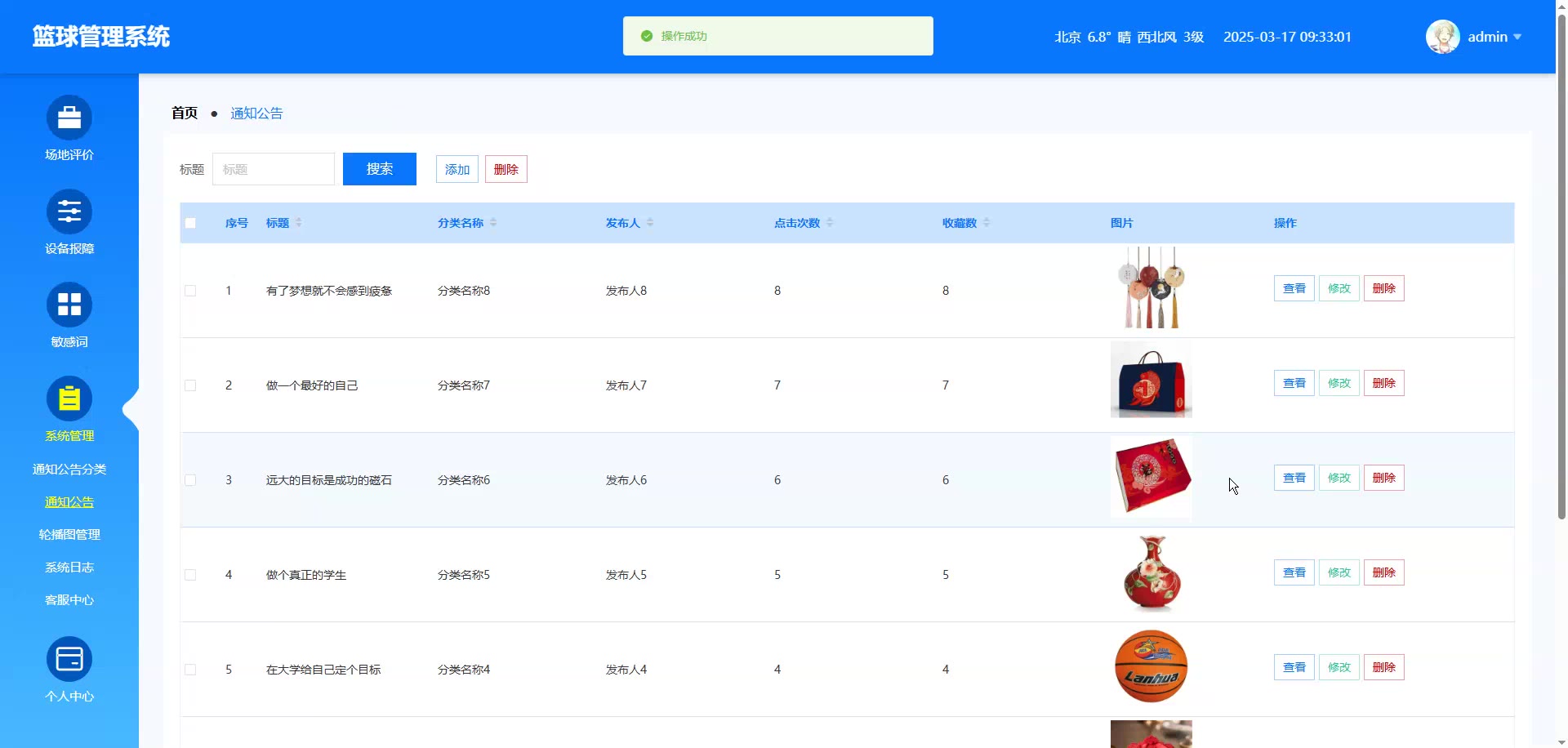The width and height of the screenshot is (1568, 748).
Task: Open 系统日志 submenu item
Action: click(69, 568)
